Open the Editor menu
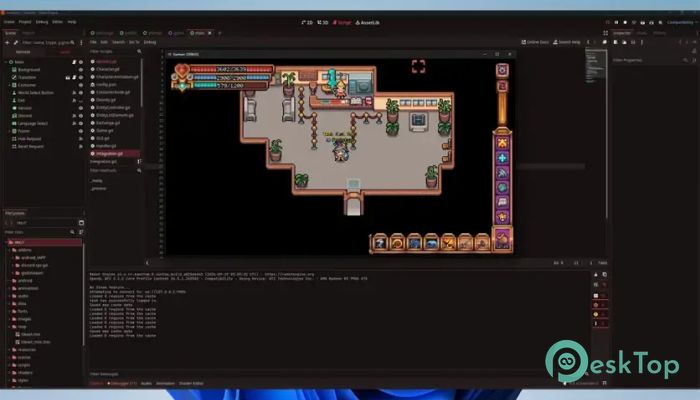Image resolution: width=700 pixels, height=400 pixels. 58,22
